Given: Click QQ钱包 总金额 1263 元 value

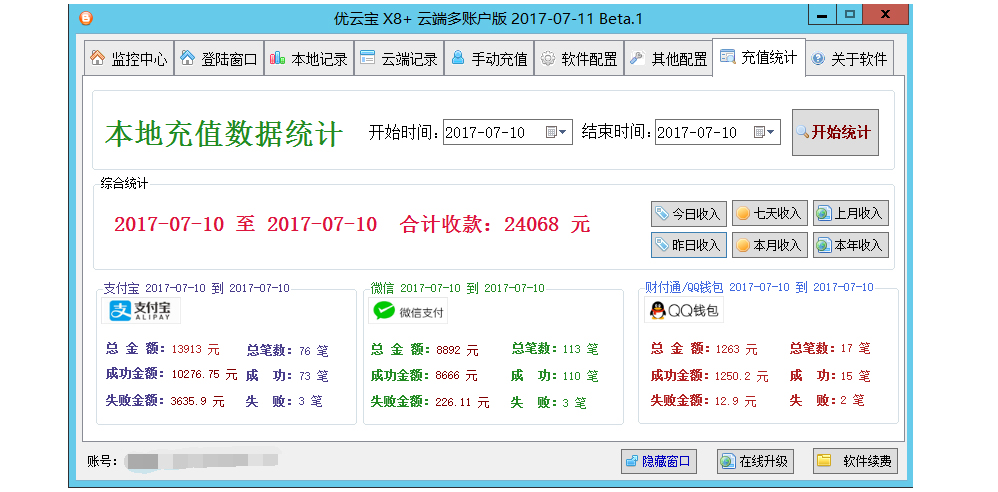Looking at the screenshot, I should point(736,349).
